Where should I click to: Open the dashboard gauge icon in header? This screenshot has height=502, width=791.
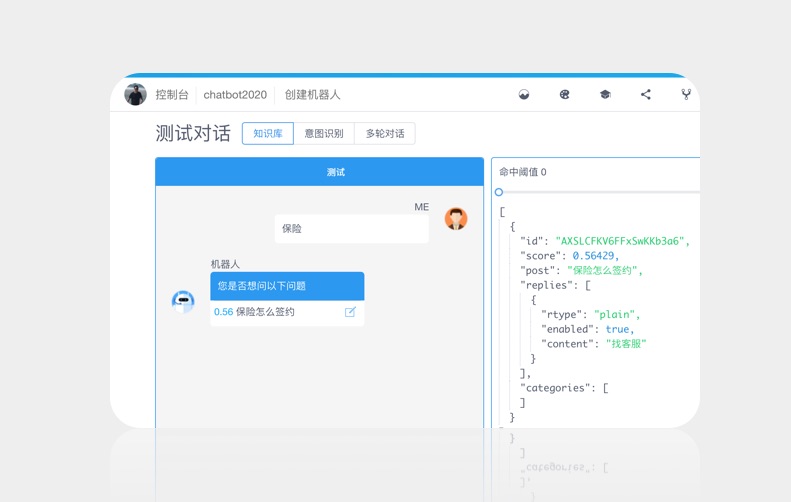click(524, 95)
